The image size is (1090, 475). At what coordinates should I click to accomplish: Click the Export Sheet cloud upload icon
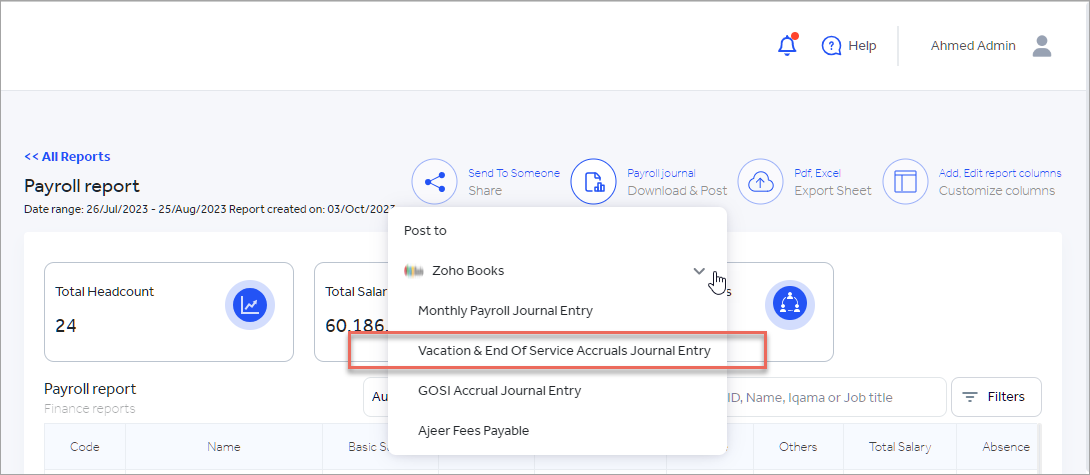pyautogui.click(x=760, y=182)
